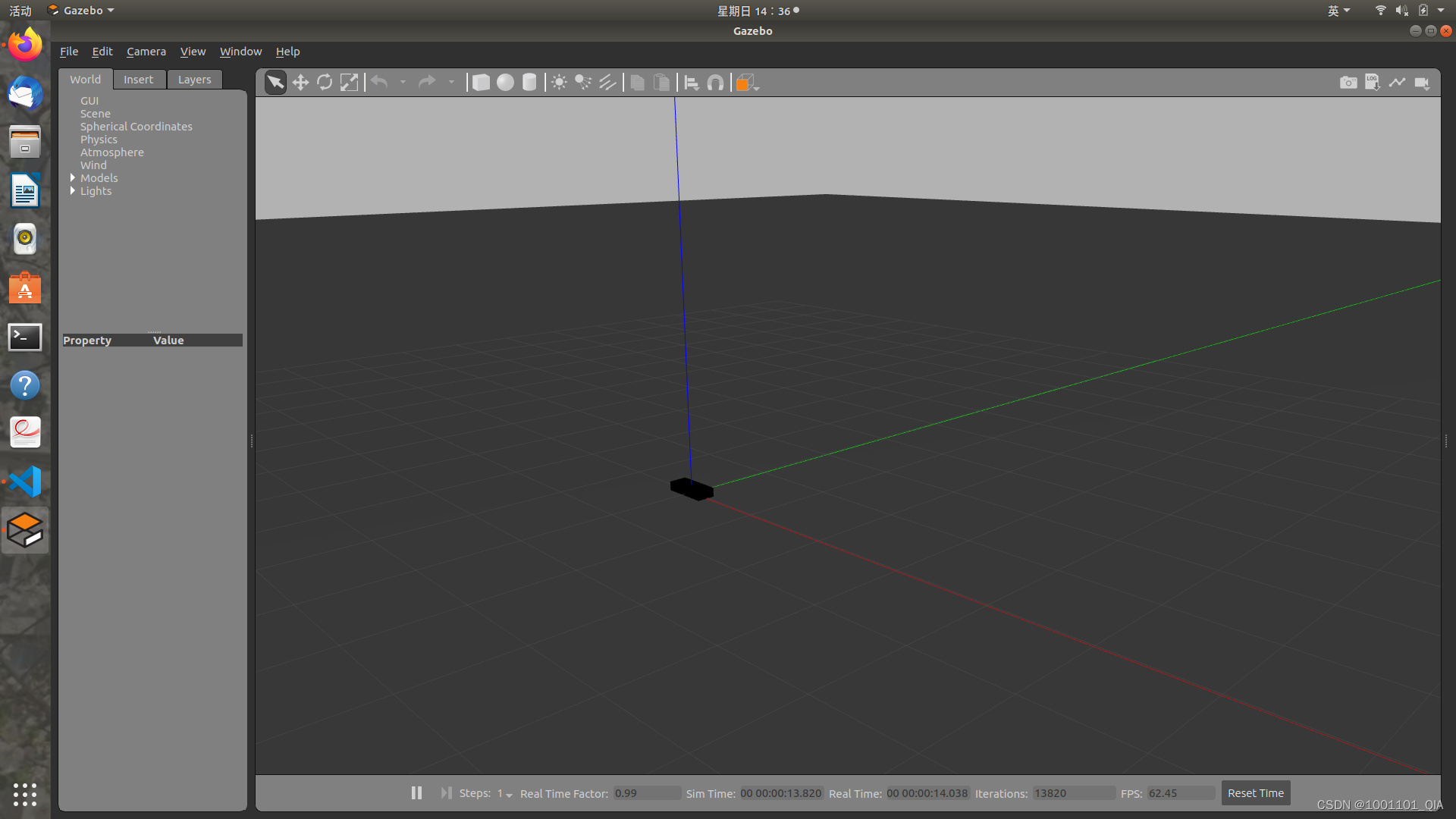This screenshot has width=1456, height=819.
Task: Click the redo arrow in toolbar
Action: pyautogui.click(x=427, y=82)
